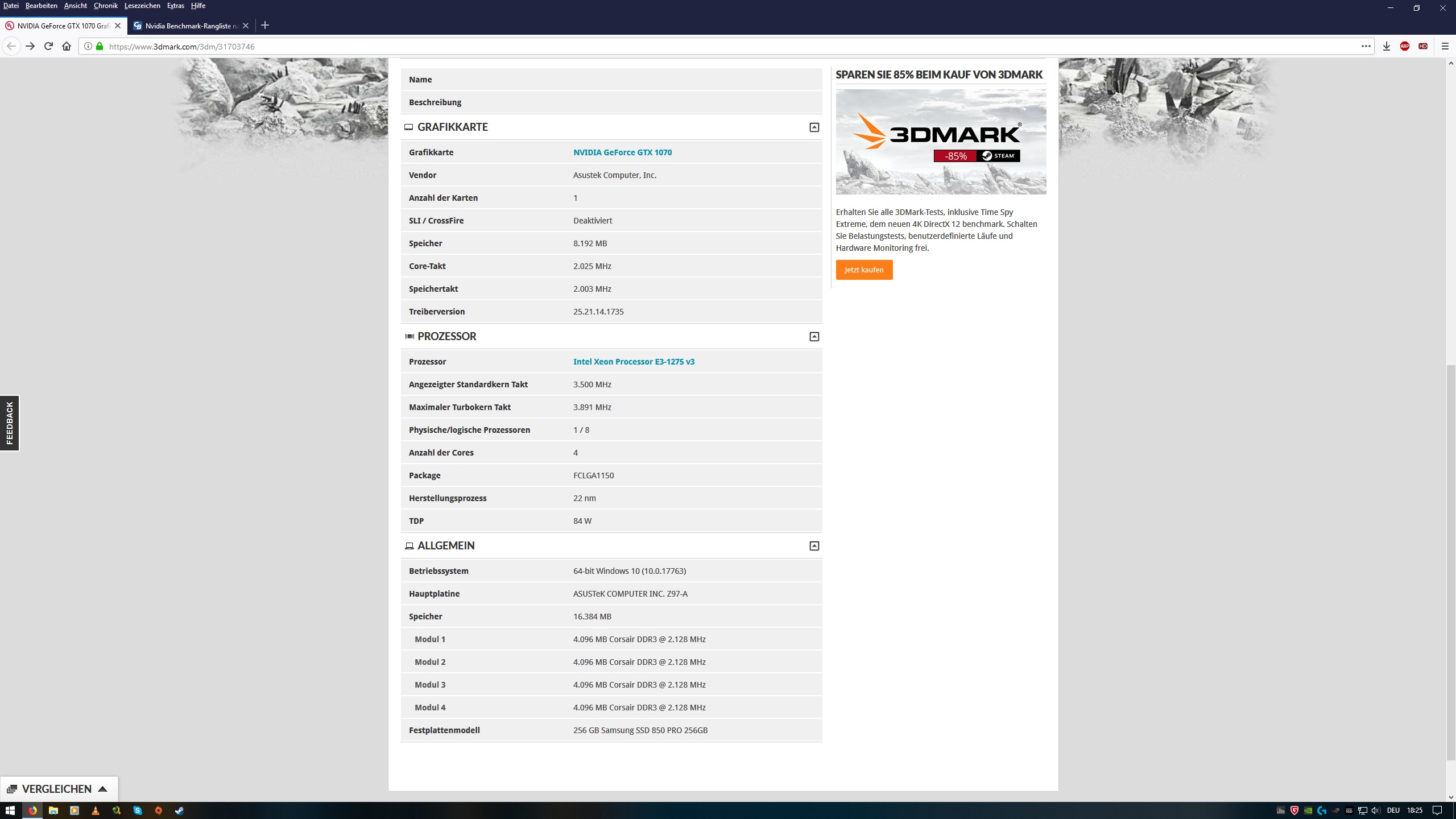Go to the browser home page
This screenshot has width=1456, height=819.
click(x=67, y=46)
